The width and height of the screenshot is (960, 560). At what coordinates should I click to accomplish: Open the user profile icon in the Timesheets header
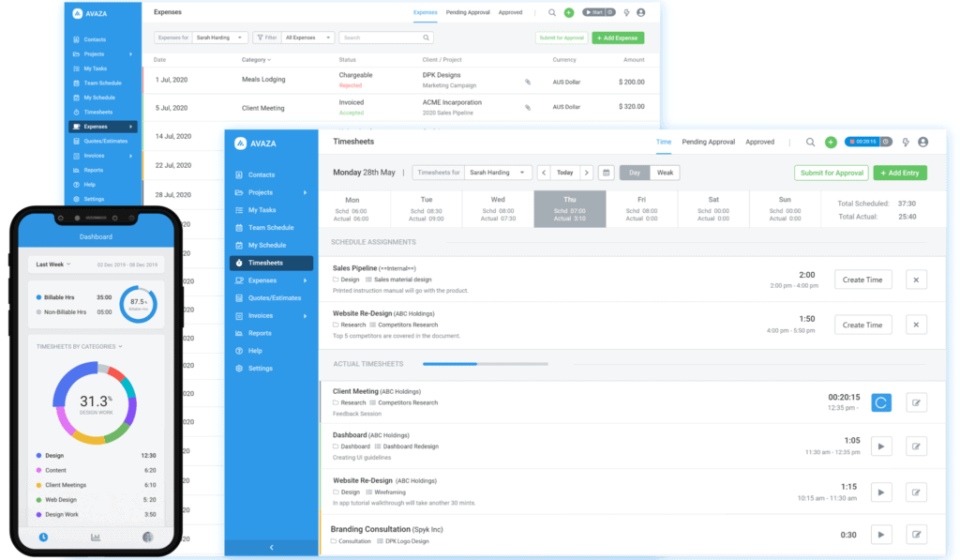point(923,142)
